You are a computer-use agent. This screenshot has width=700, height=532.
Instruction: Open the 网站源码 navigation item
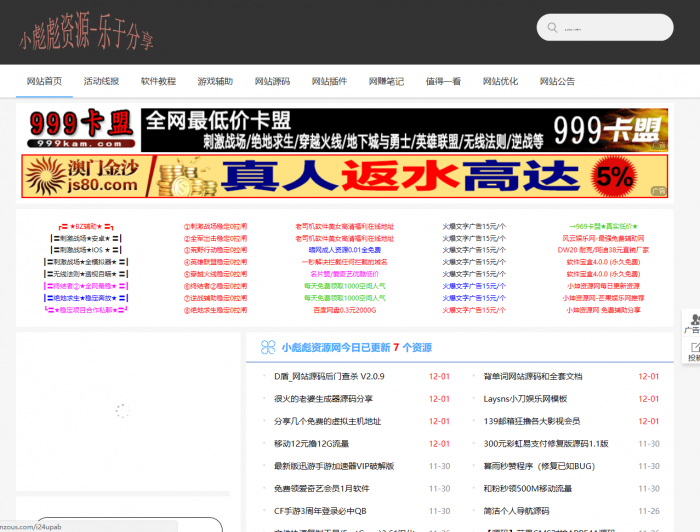pyautogui.click(x=272, y=81)
